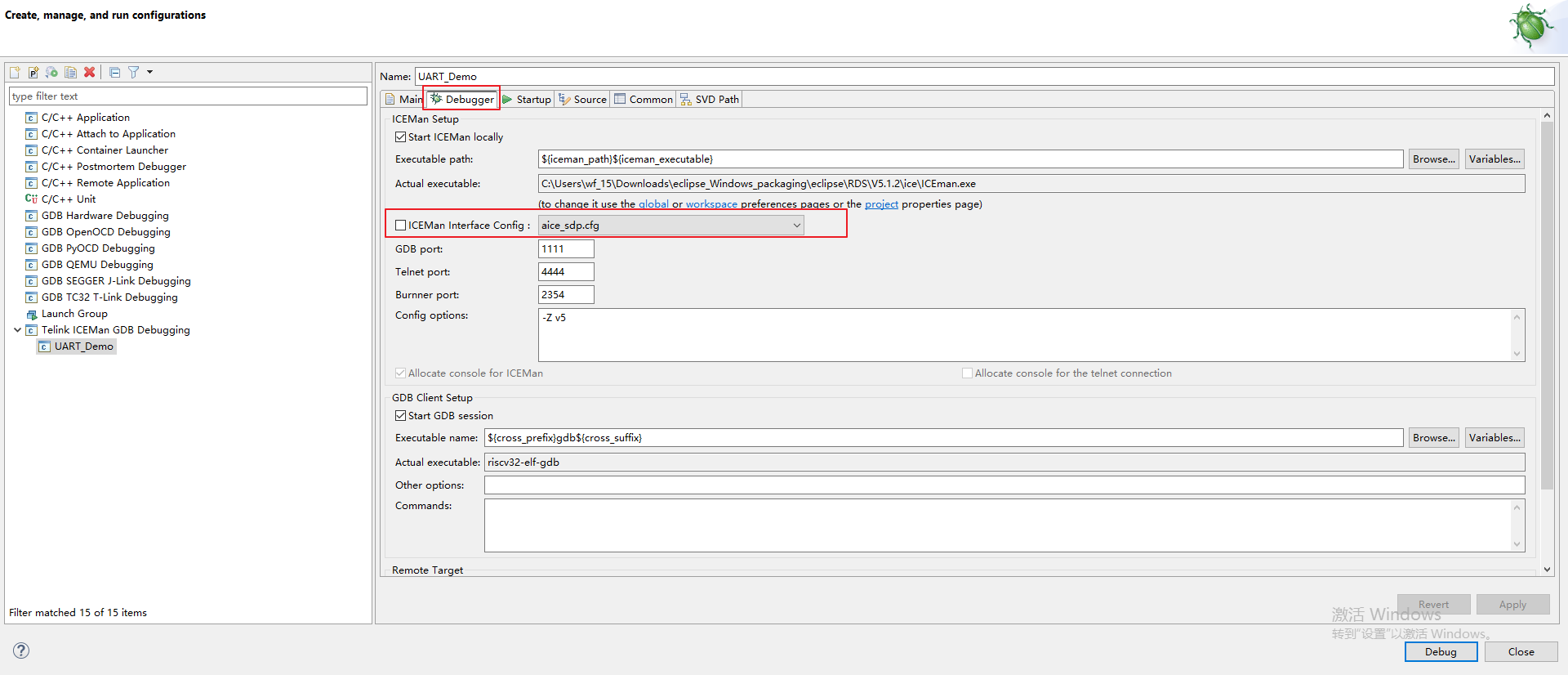Click the GDB SEGGER J-Link Debugging icon

(31, 281)
